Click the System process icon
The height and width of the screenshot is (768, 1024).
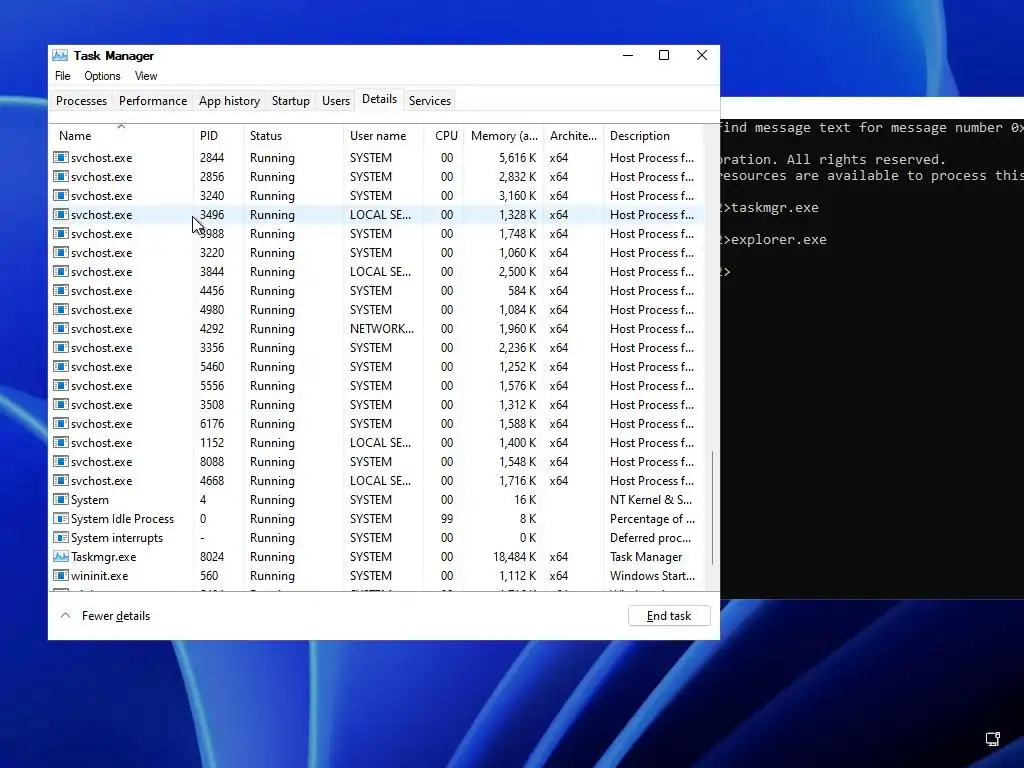pyautogui.click(x=61, y=499)
